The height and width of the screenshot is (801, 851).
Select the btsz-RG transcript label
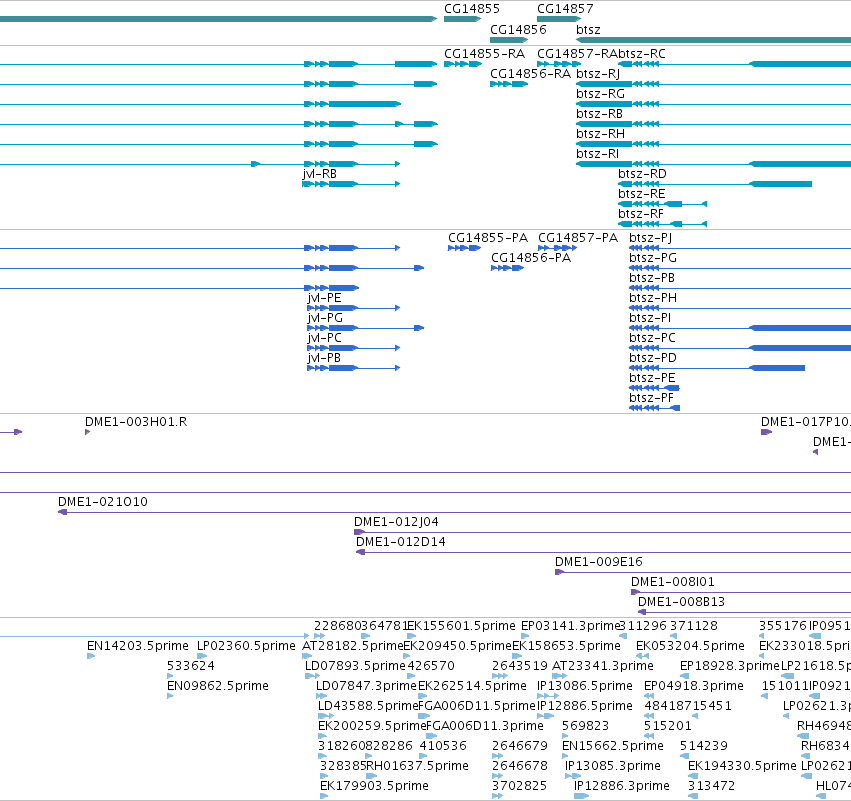(x=600, y=94)
